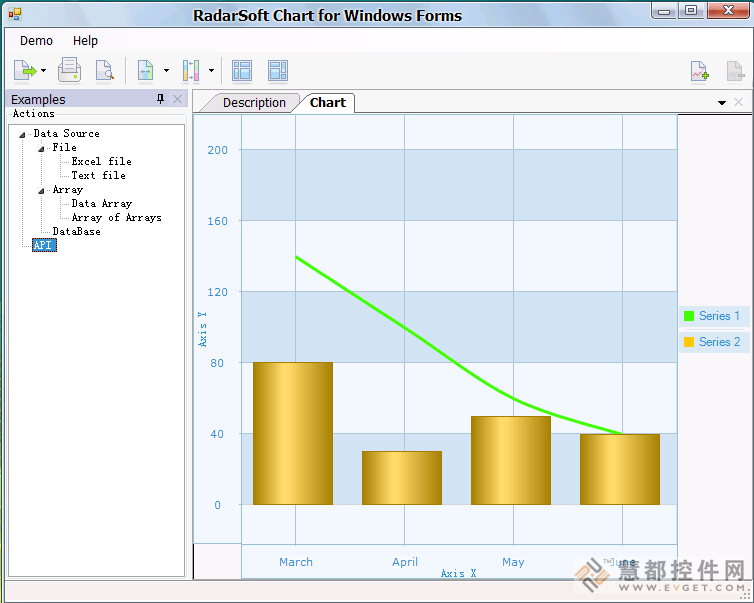Click the May axis label
The height and width of the screenshot is (603, 754).
[513, 562]
